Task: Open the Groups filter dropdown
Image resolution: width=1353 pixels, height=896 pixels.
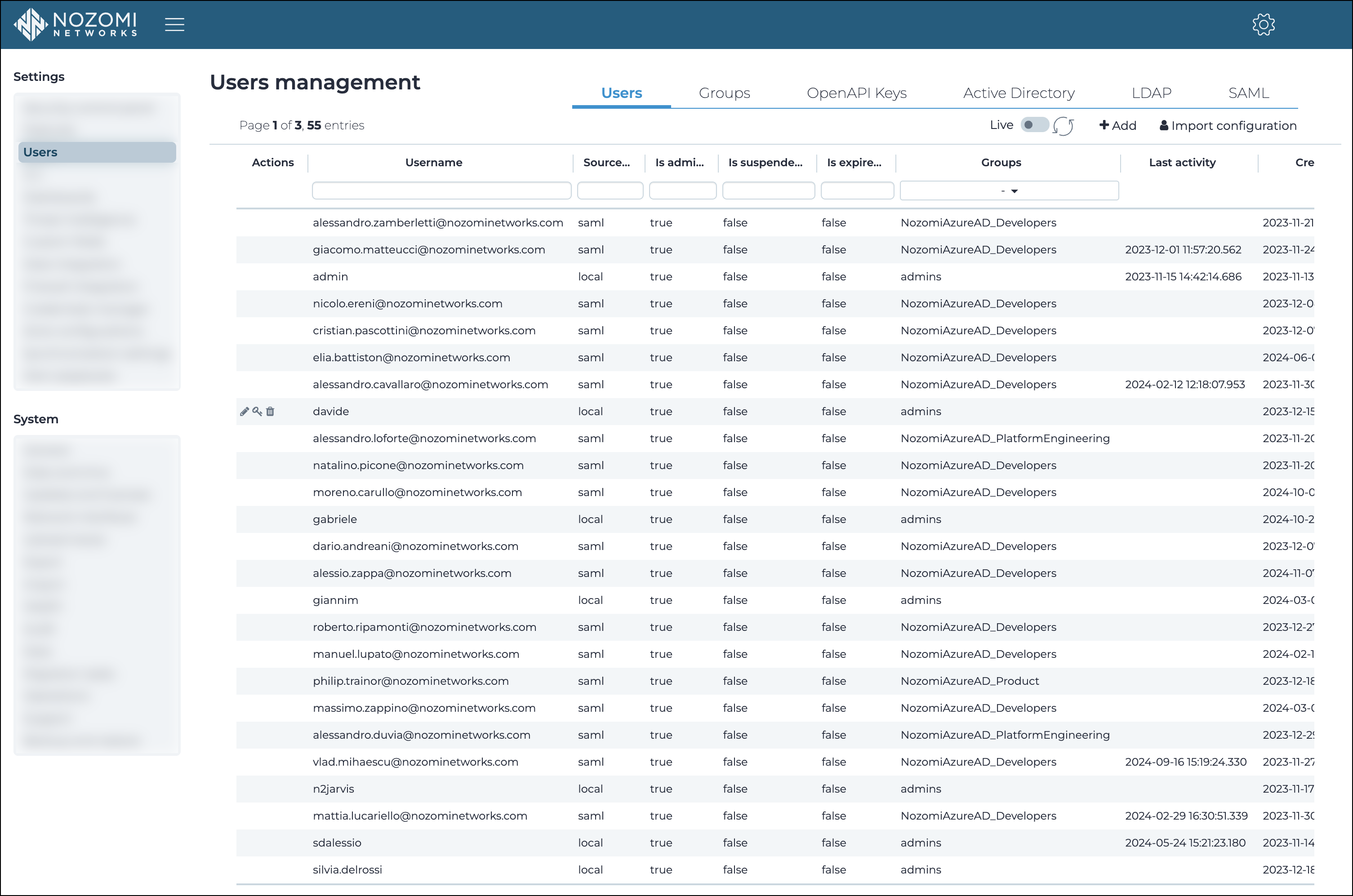Action: tap(1009, 191)
